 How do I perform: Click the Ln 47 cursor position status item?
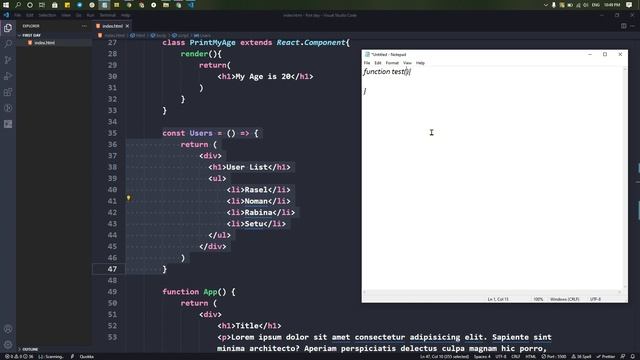[444, 357]
